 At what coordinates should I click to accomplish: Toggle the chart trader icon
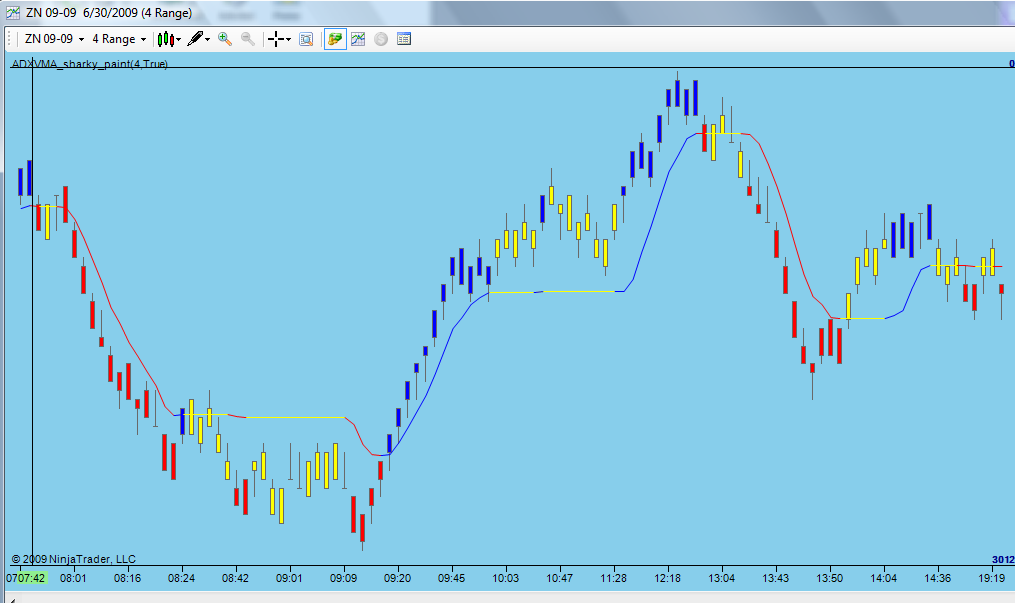click(335, 39)
